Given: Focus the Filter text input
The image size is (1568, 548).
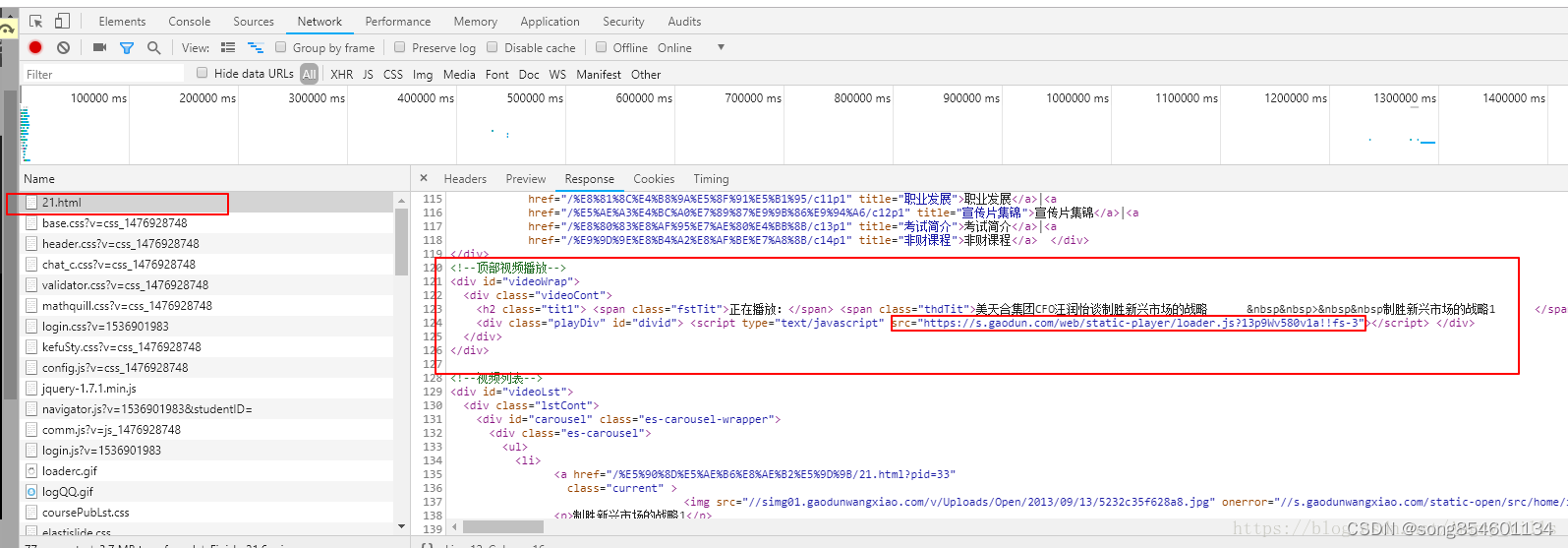Looking at the screenshot, I should point(102,74).
